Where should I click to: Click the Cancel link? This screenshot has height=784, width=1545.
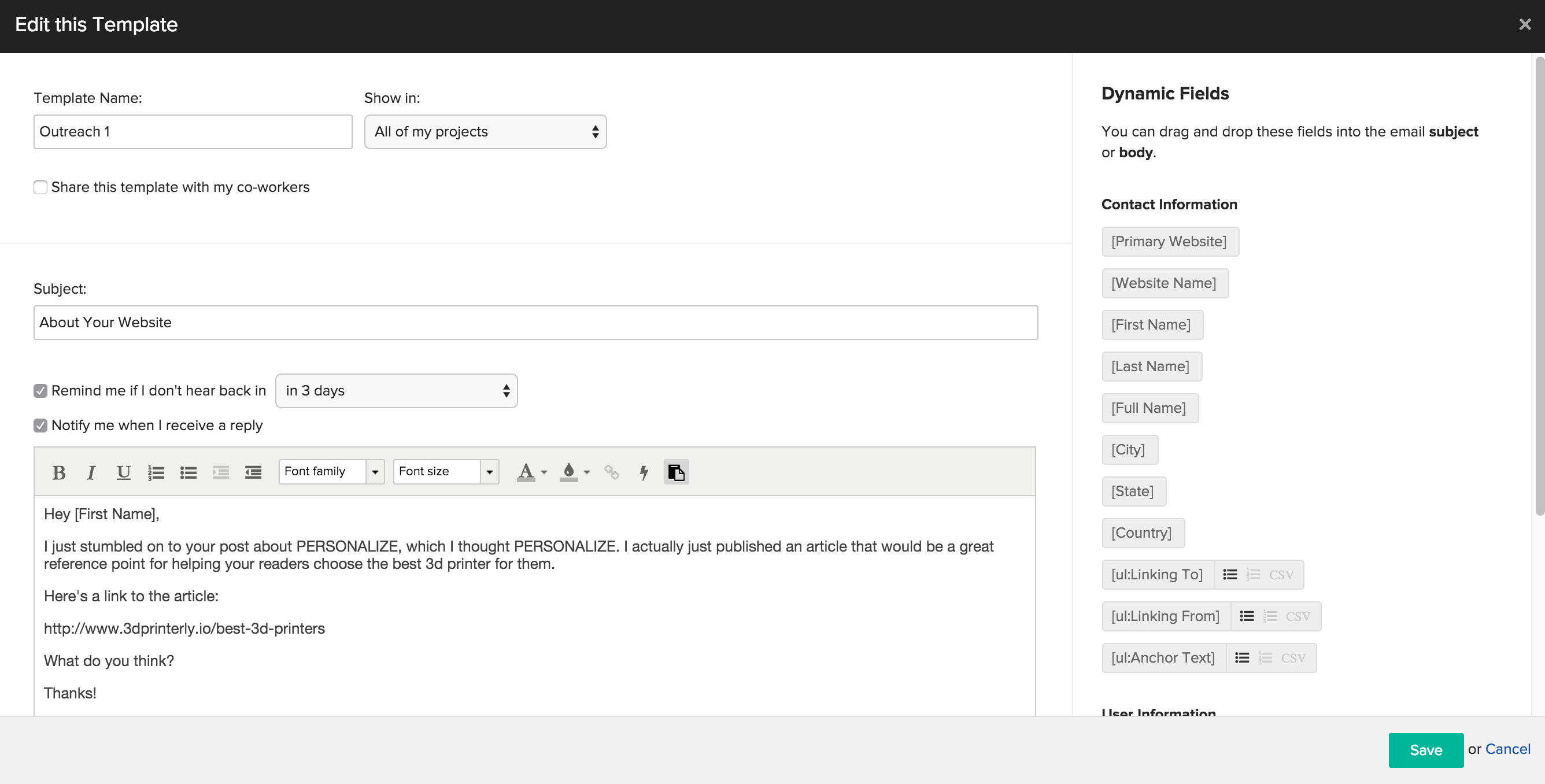tap(1508, 749)
